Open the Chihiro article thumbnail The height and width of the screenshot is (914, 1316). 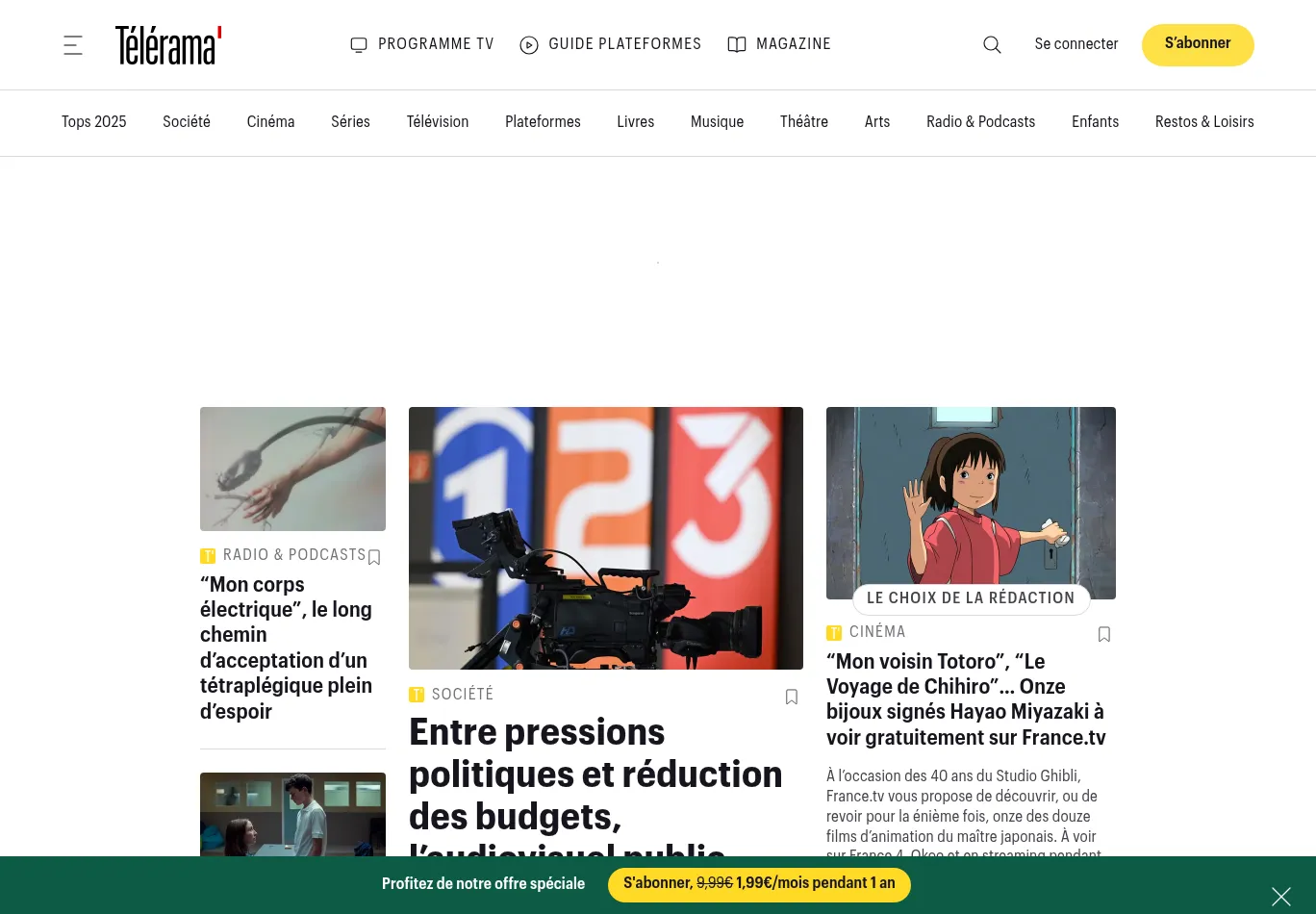click(971, 503)
